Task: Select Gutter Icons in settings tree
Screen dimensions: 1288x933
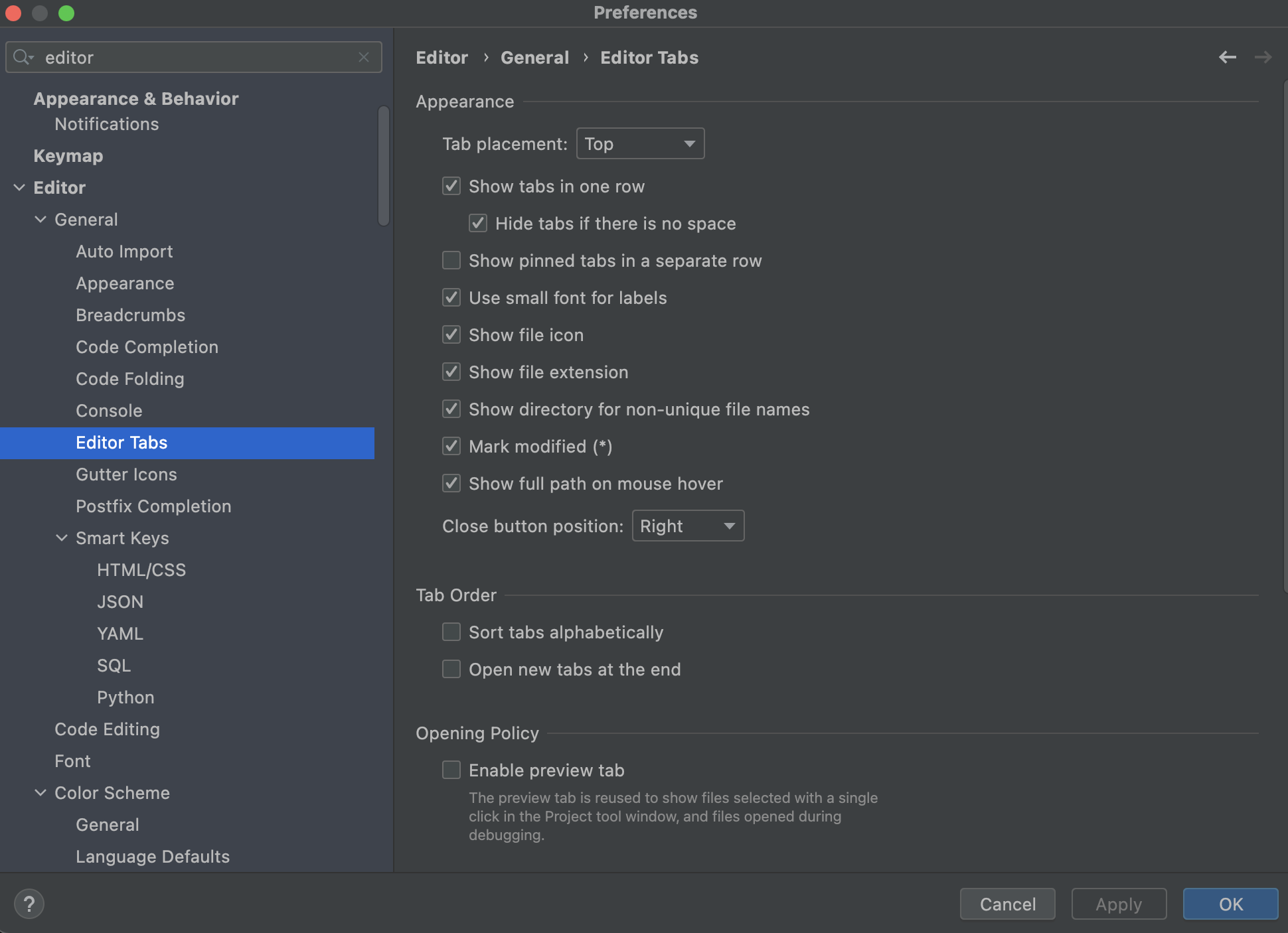Action: coord(126,474)
